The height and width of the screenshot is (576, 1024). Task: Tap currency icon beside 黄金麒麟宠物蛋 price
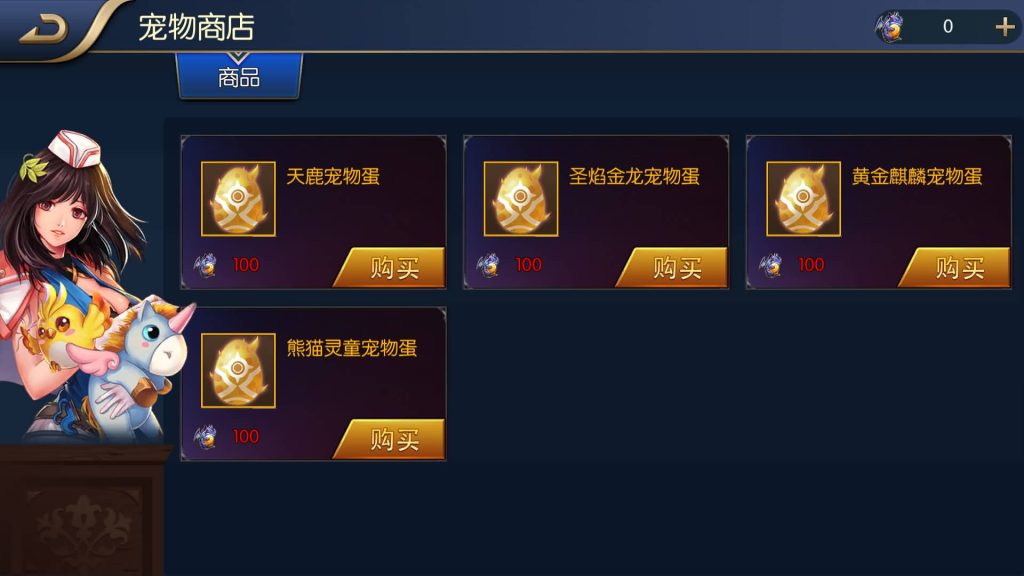tap(771, 264)
